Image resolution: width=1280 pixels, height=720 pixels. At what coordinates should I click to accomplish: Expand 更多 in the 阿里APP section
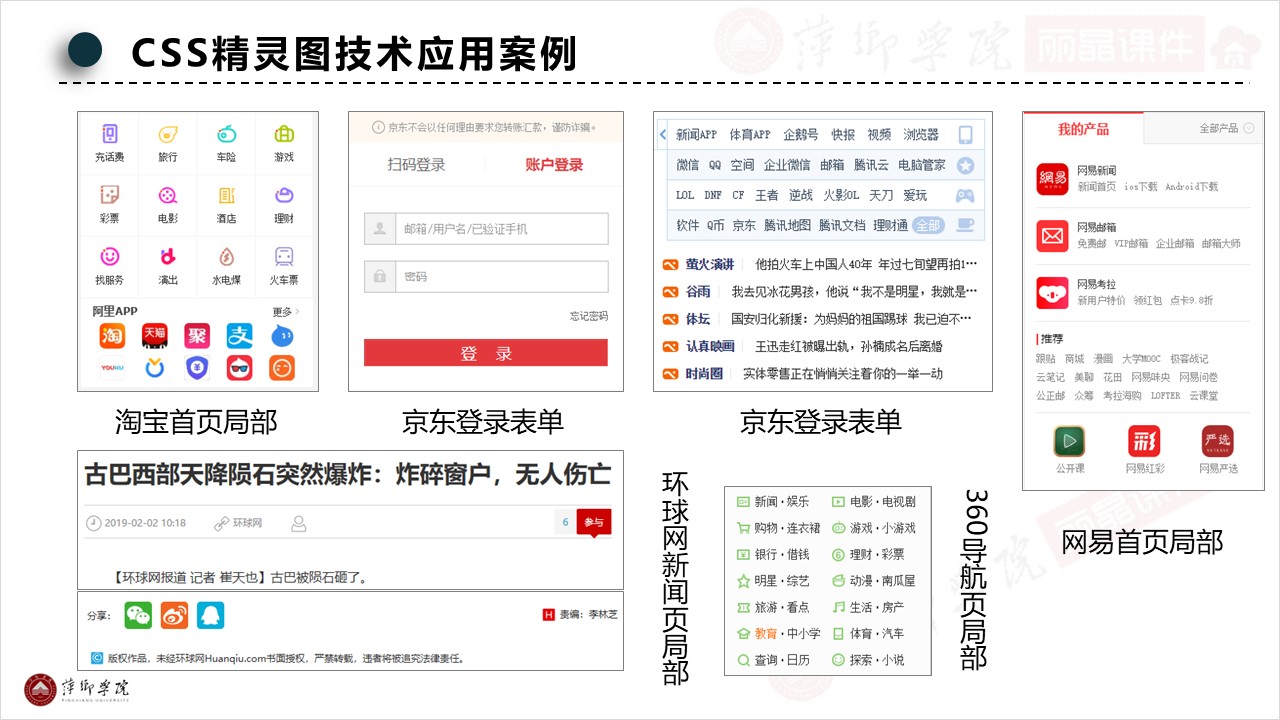(286, 312)
